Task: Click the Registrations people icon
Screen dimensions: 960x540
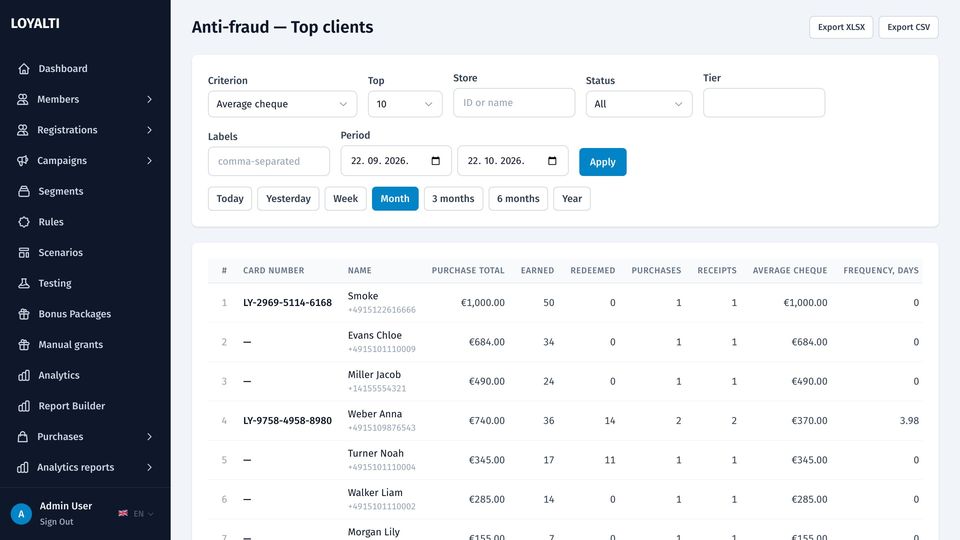Action: 23,130
